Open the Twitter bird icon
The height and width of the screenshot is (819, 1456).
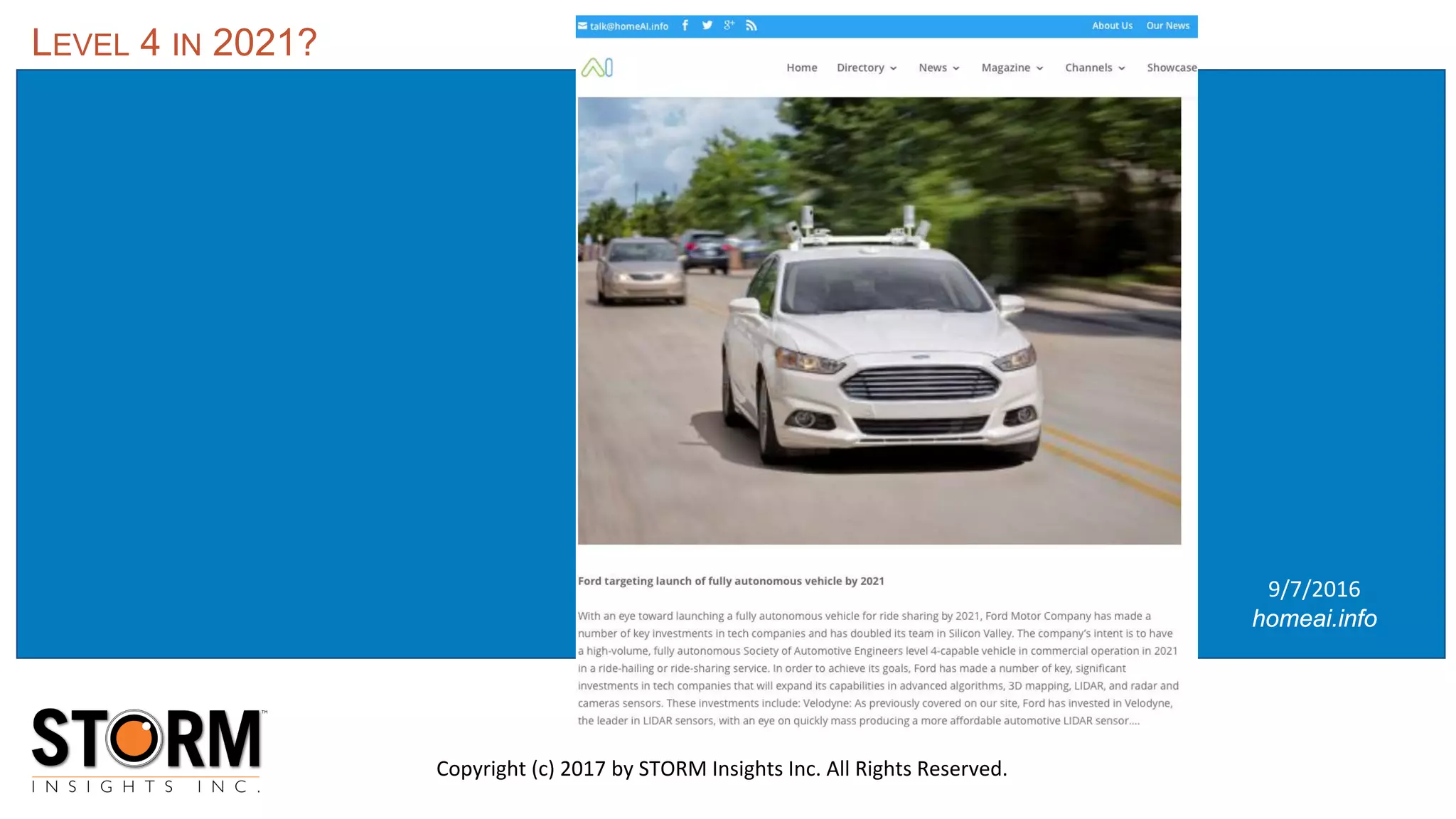pyautogui.click(x=707, y=26)
